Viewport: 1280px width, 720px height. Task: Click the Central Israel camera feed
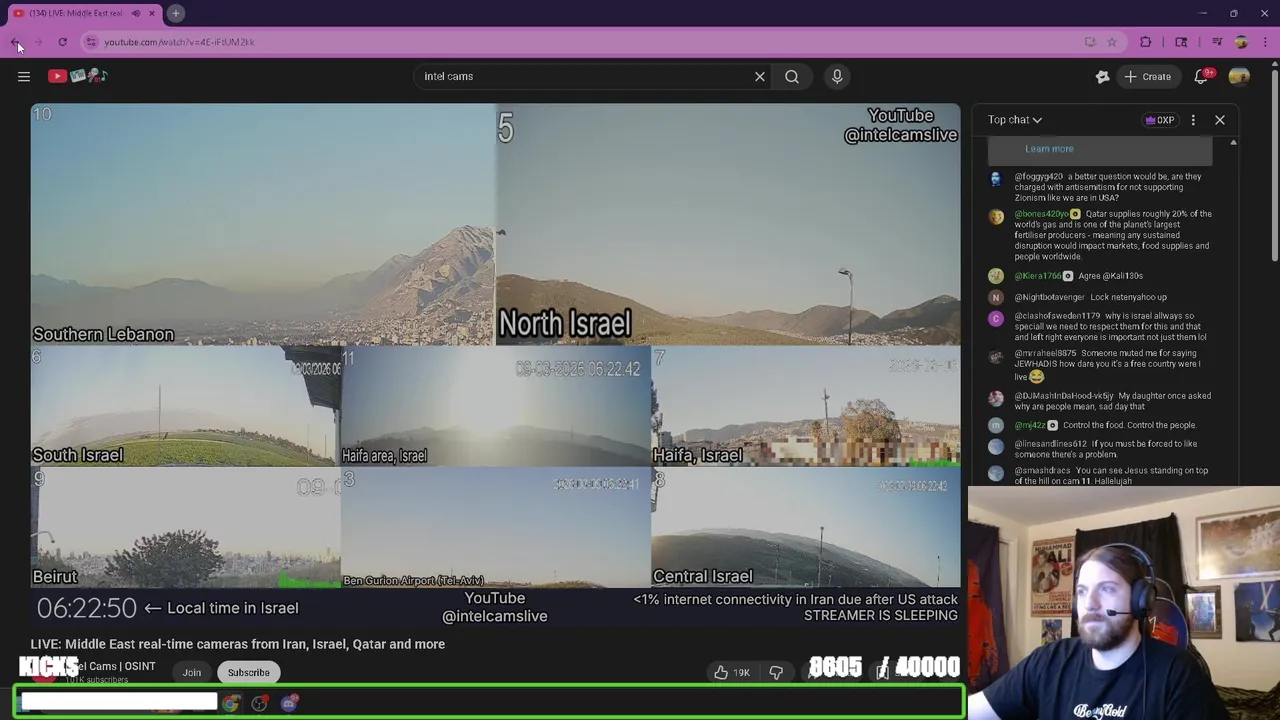pos(805,528)
